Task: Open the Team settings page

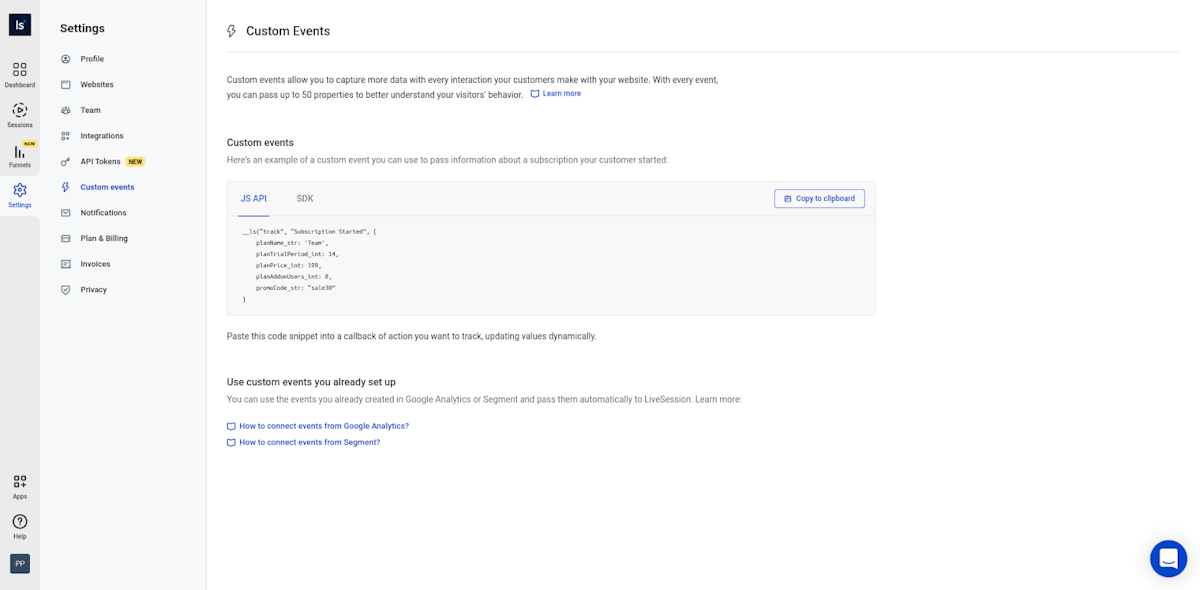Action: [x=90, y=110]
